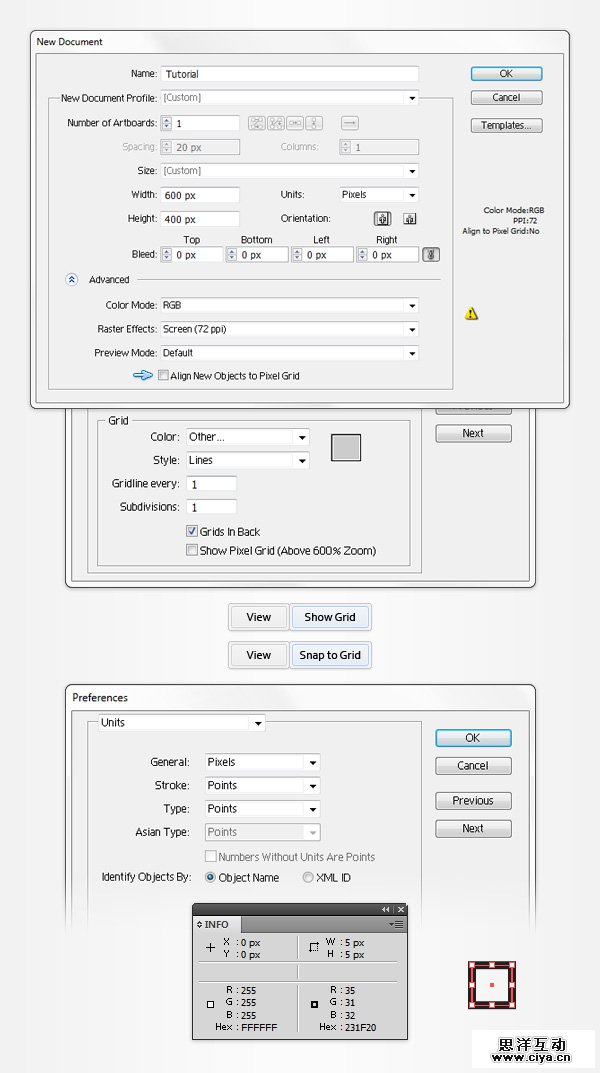Click the Templates button

point(506,126)
